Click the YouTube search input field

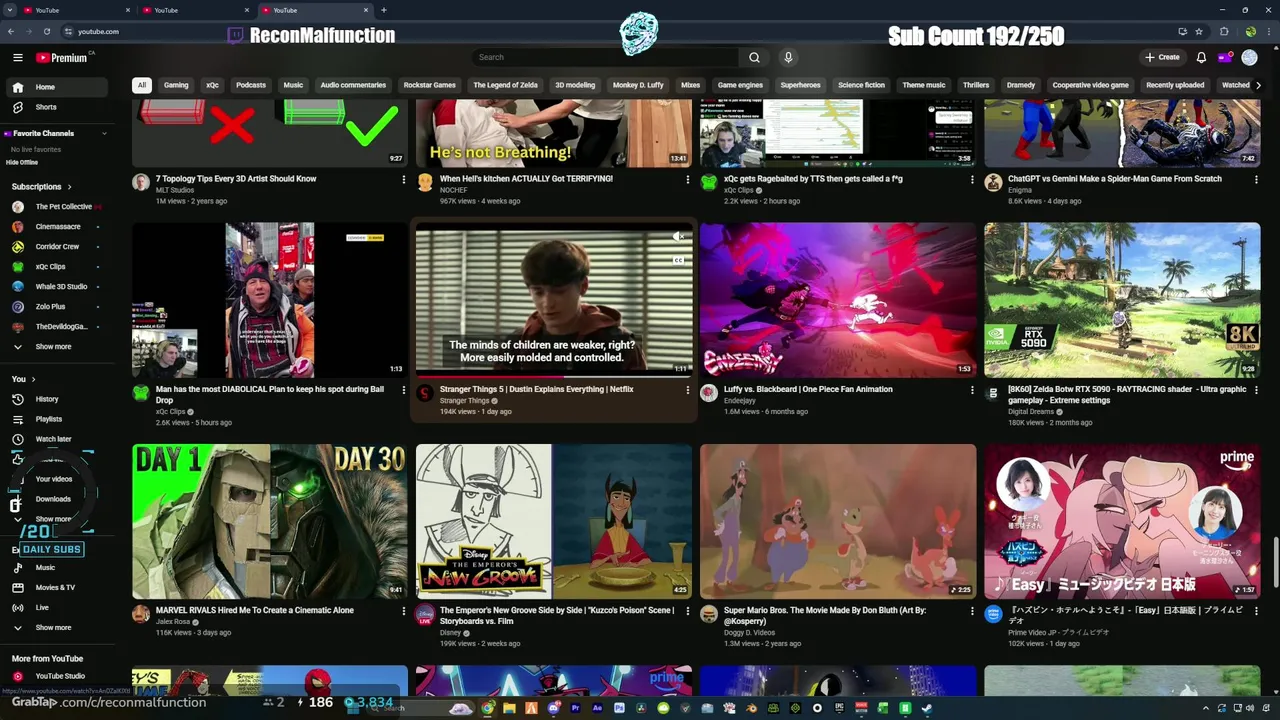pyautogui.click(x=605, y=57)
